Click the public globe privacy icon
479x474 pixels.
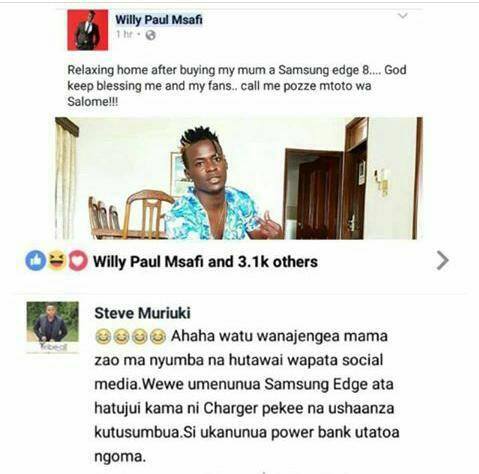click(x=150, y=35)
